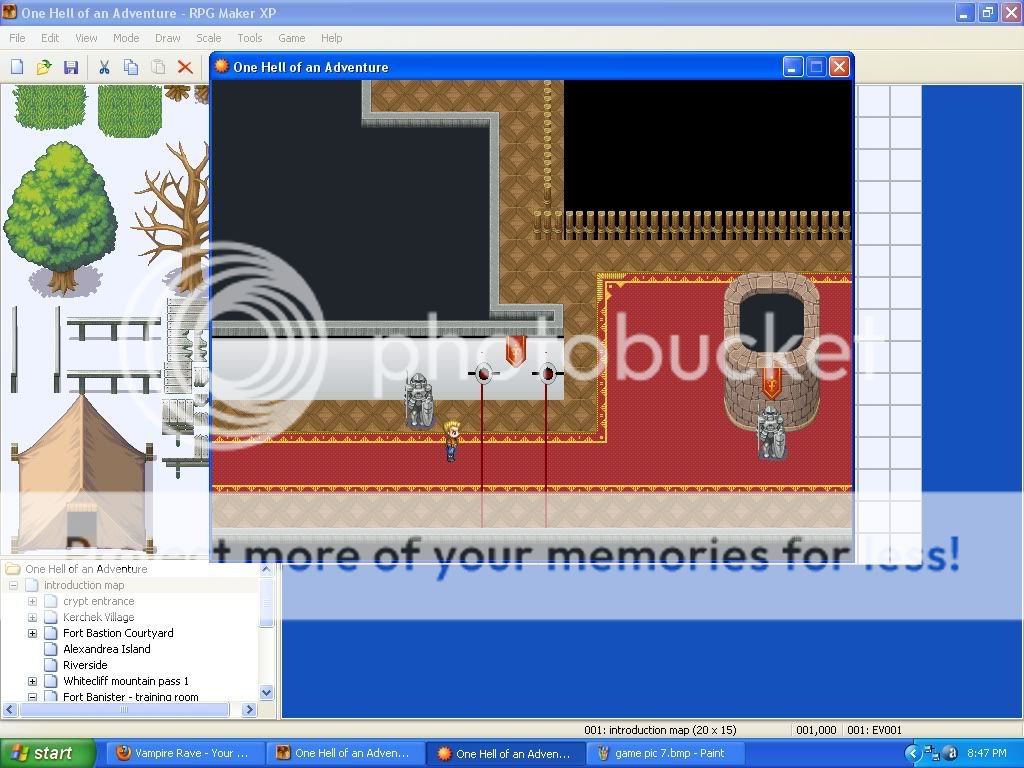Click the New Project toolbar icon
1024x768 pixels.
17,67
